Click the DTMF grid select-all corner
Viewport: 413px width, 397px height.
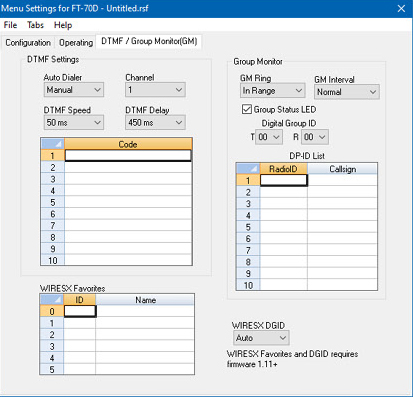click(x=53, y=144)
